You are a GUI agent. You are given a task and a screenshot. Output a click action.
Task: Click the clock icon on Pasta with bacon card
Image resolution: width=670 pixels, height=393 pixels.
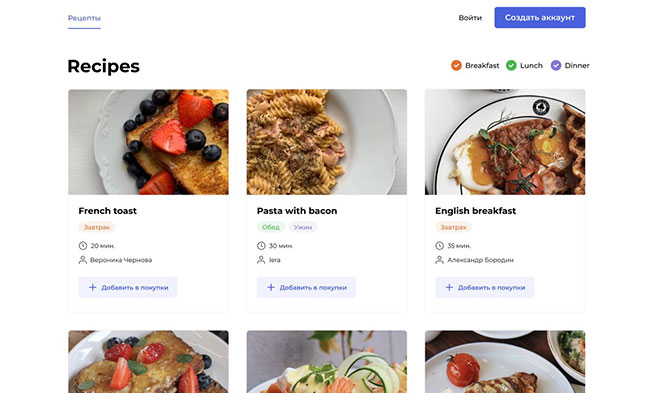[261, 246]
